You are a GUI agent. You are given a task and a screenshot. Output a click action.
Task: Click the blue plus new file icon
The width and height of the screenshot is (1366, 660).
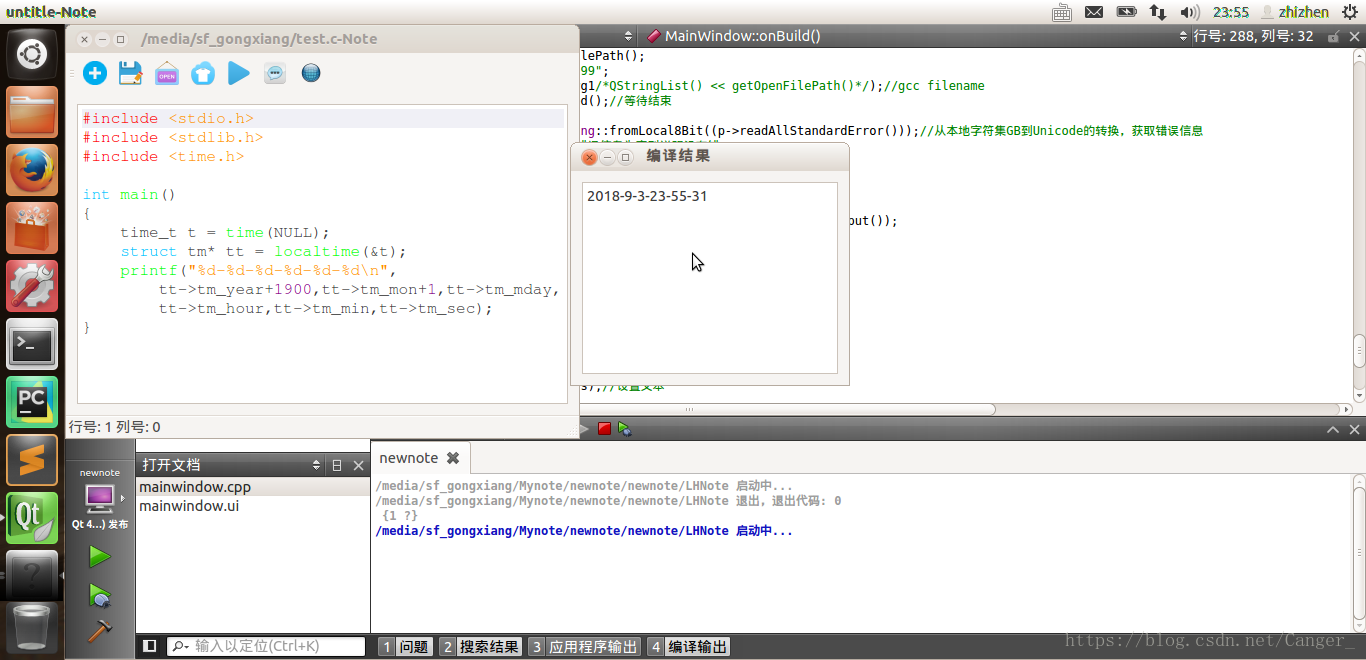pyautogui.click(x=95, y=73)
